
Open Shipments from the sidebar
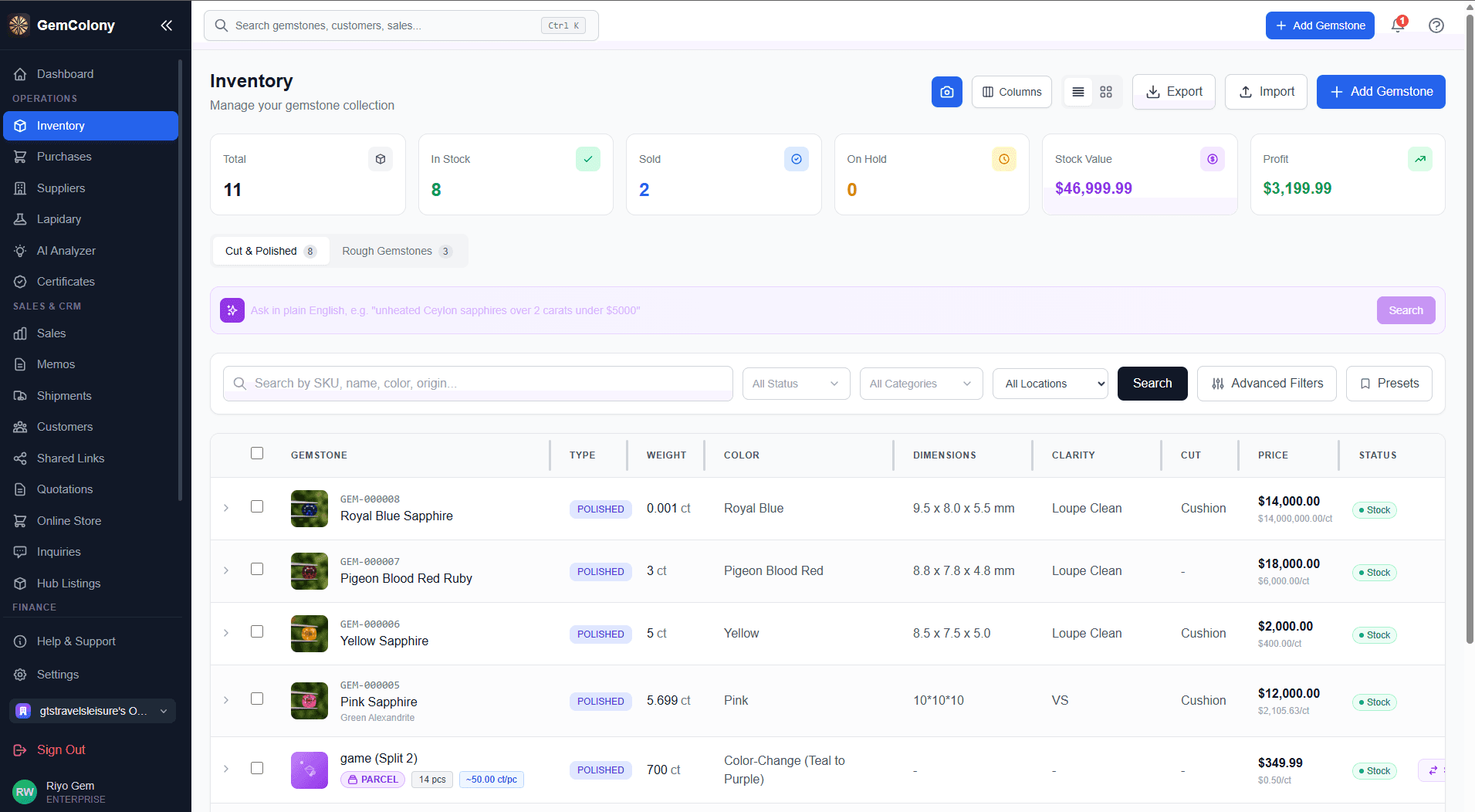point(91,396)
